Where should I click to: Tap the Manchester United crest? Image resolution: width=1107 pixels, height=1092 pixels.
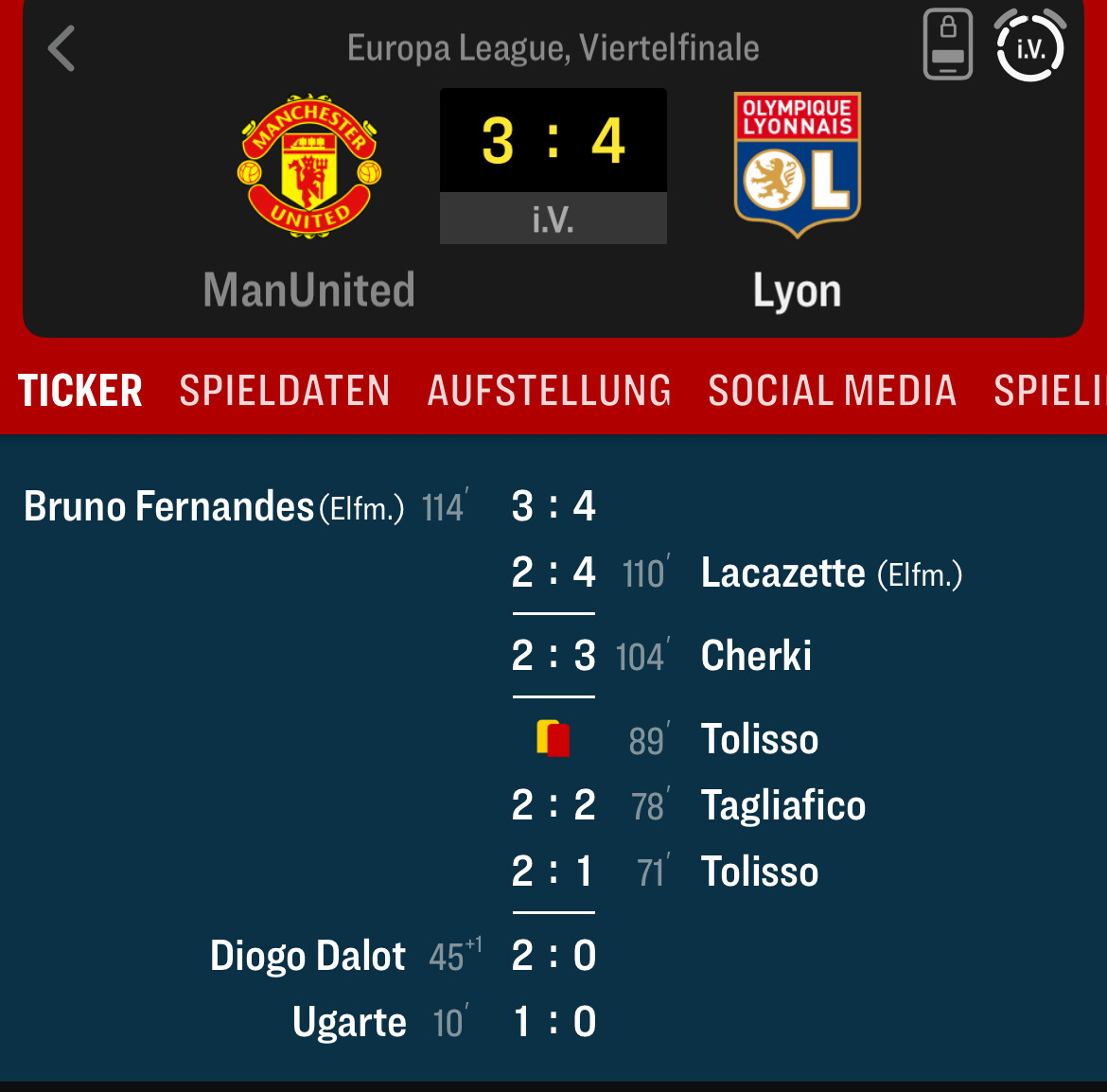tap(309, 166)
